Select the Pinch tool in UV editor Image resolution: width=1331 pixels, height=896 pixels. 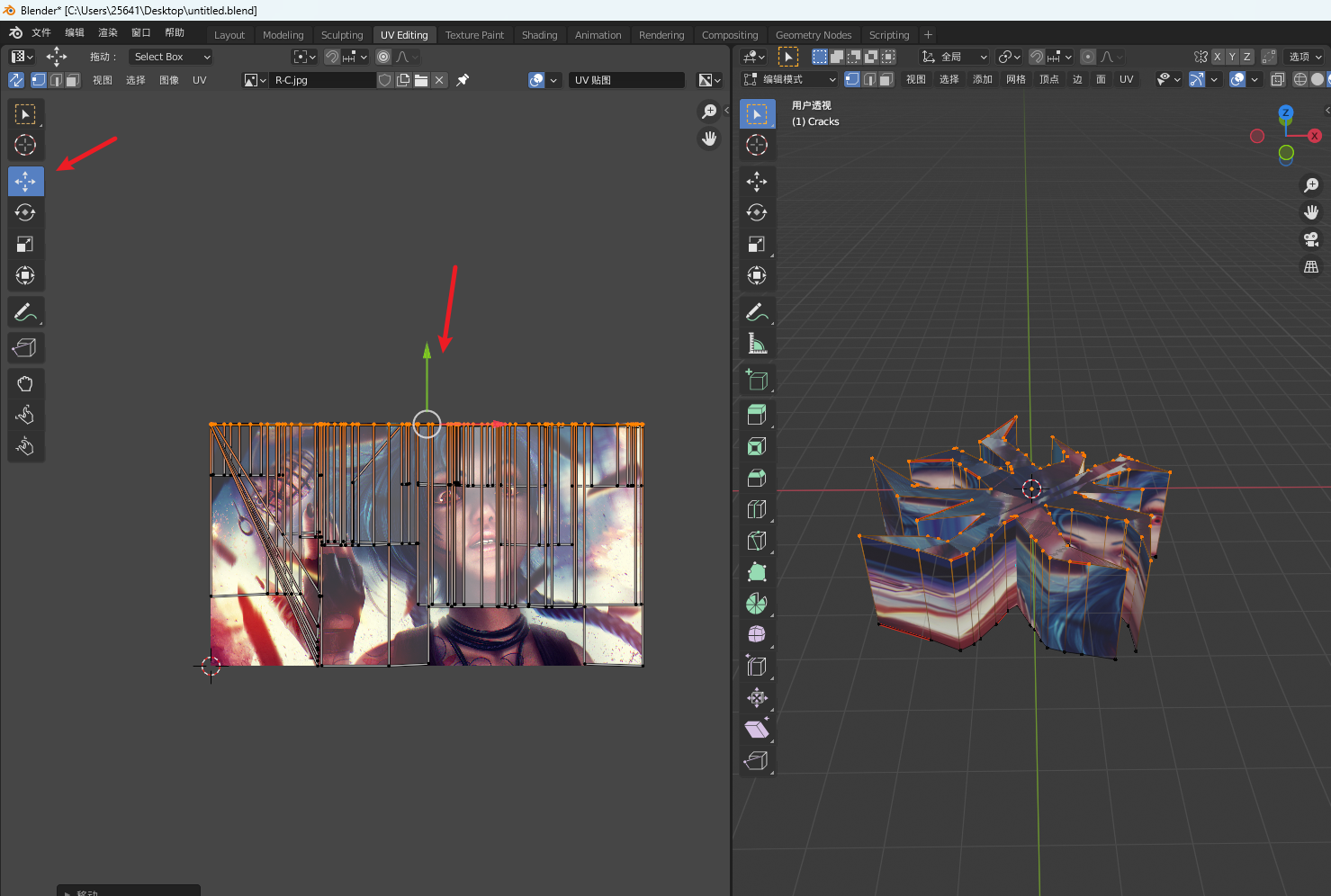pyautogui.click(x=25, y=446)
